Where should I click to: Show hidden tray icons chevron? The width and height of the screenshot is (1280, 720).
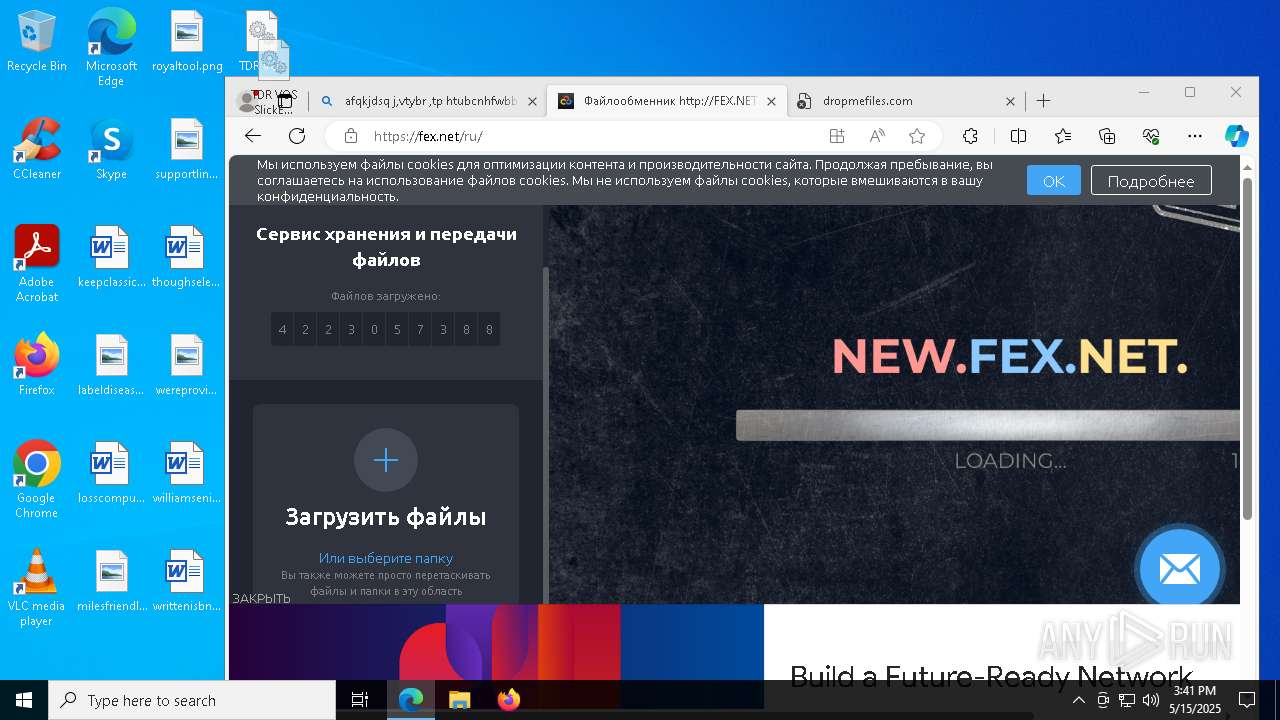(1078, 700)
